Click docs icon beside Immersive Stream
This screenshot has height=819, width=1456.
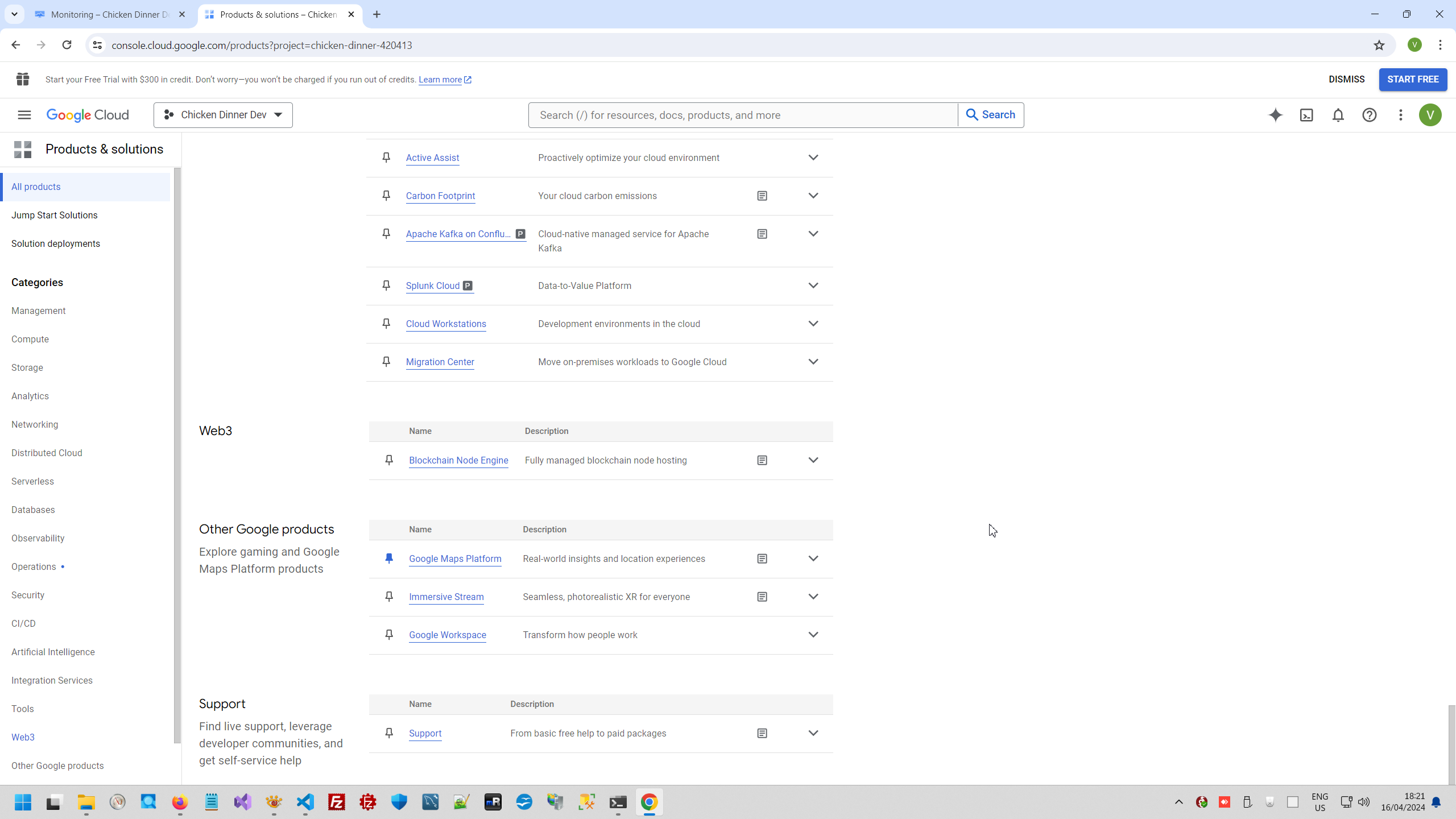tap(762, 597)
